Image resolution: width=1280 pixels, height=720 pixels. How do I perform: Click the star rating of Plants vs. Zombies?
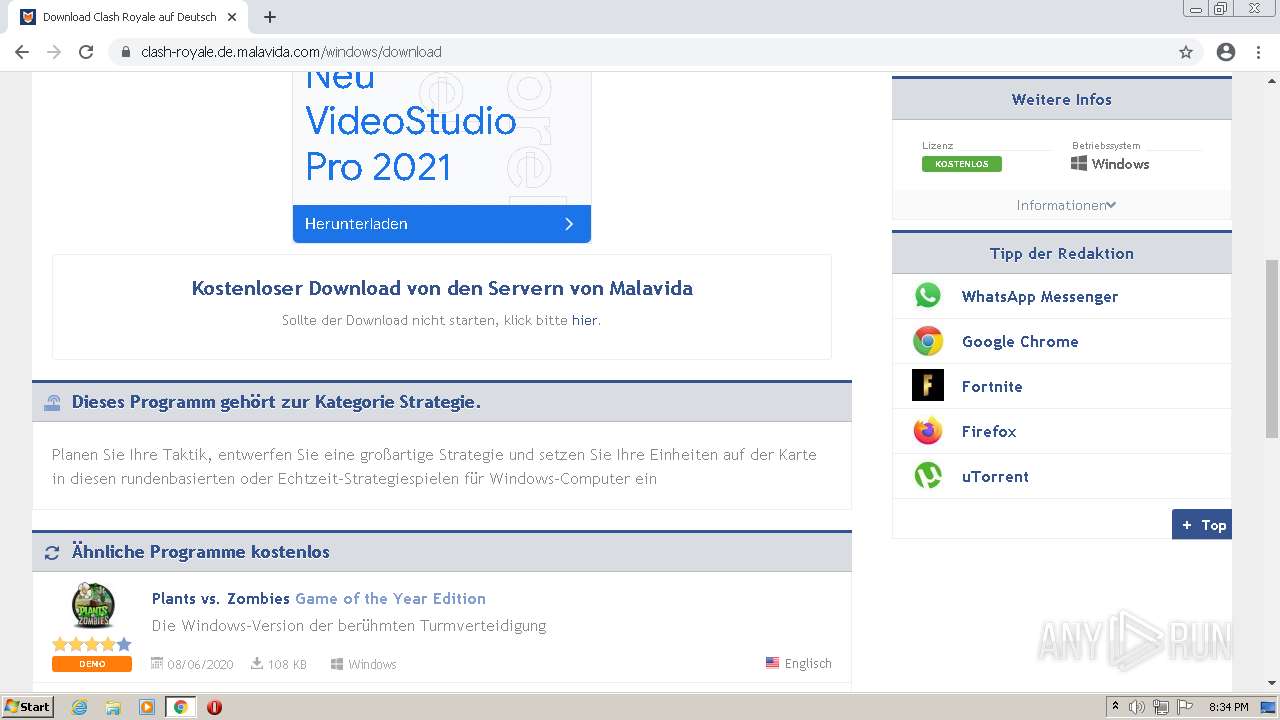pos(92,644)
